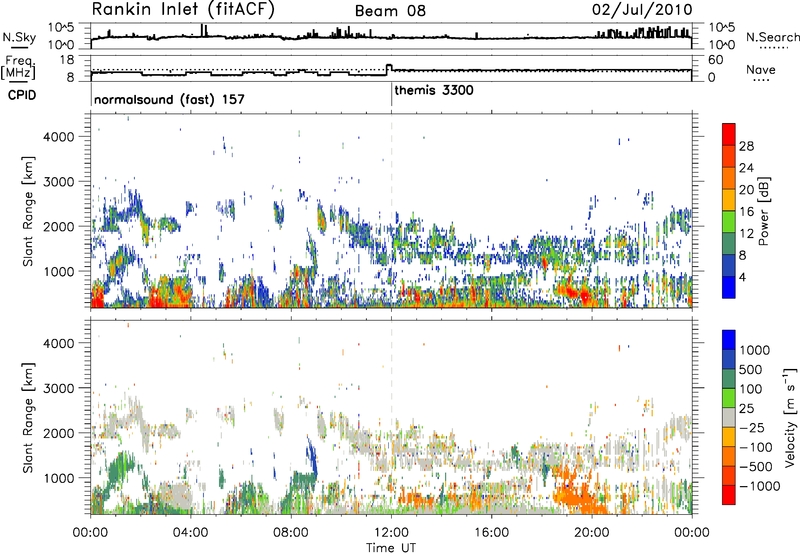Pick the light green 12–16 dB colorbar segment
Screen dimensions: 800x554
click(x=729, y=223)
